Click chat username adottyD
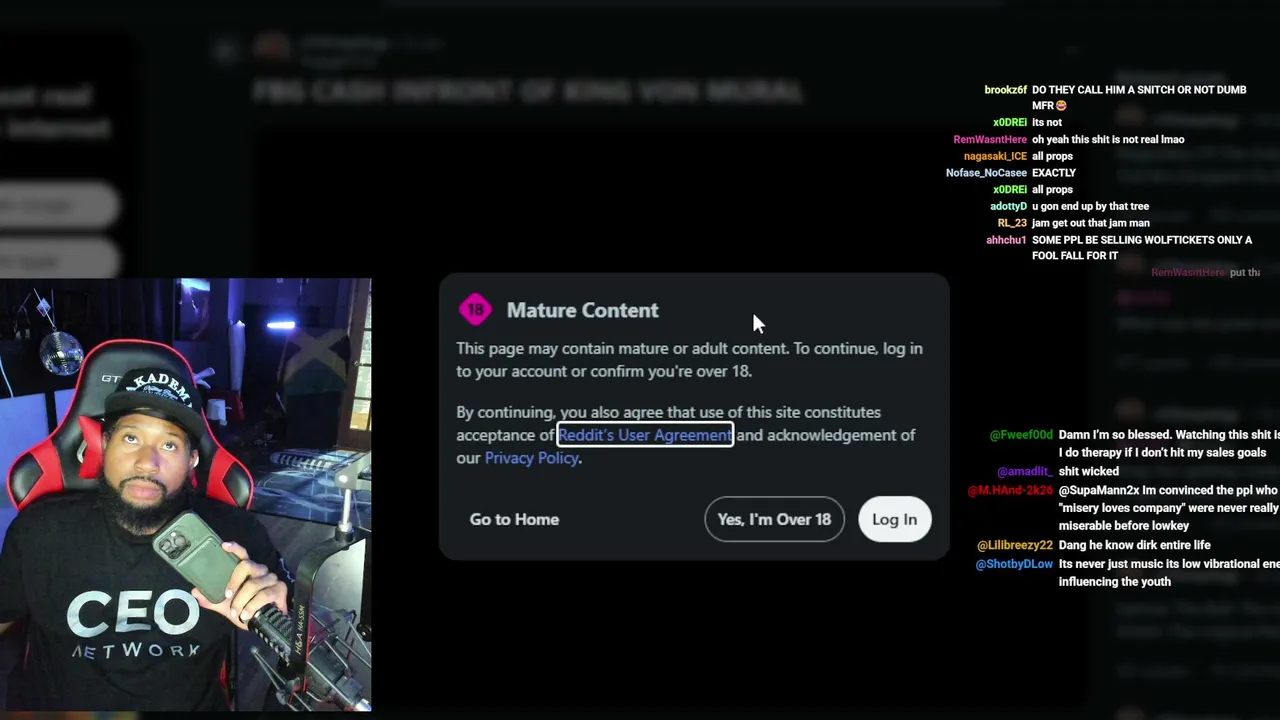Image resolution: width=1280 pixels, height=720 pixels. point(1008,206)
